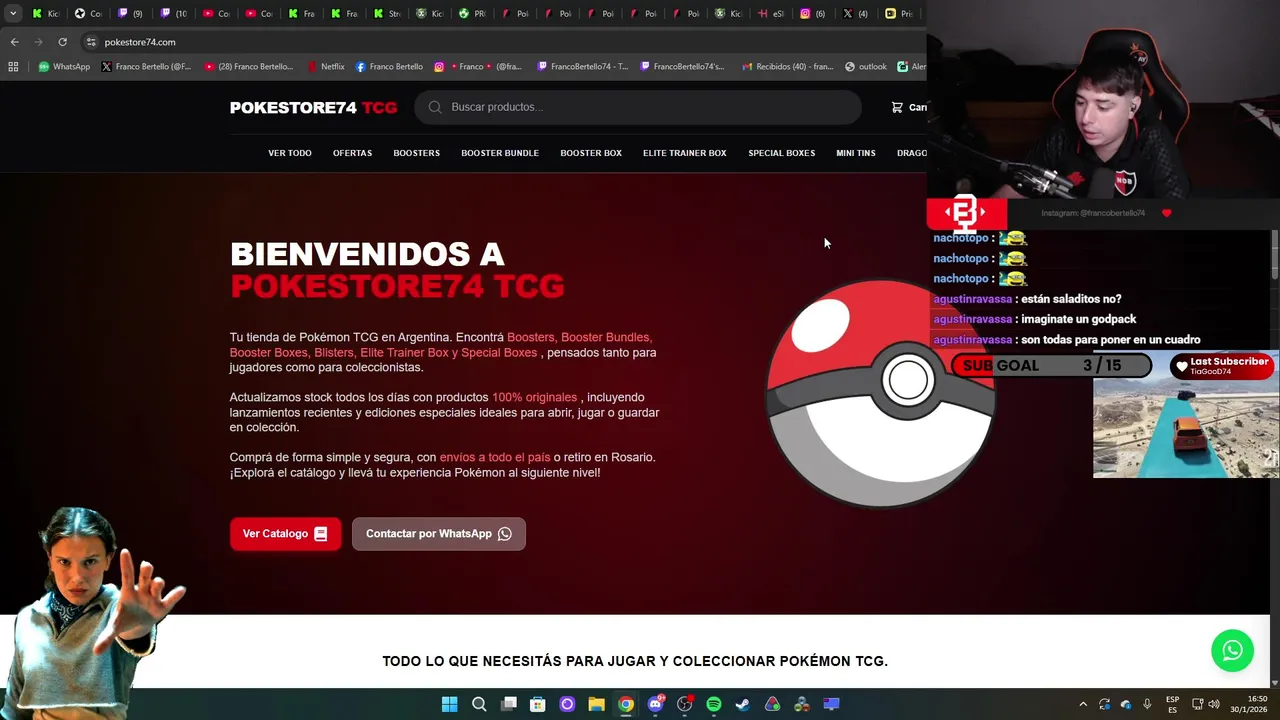Open BOOSTER BOX category

[591, 153]
